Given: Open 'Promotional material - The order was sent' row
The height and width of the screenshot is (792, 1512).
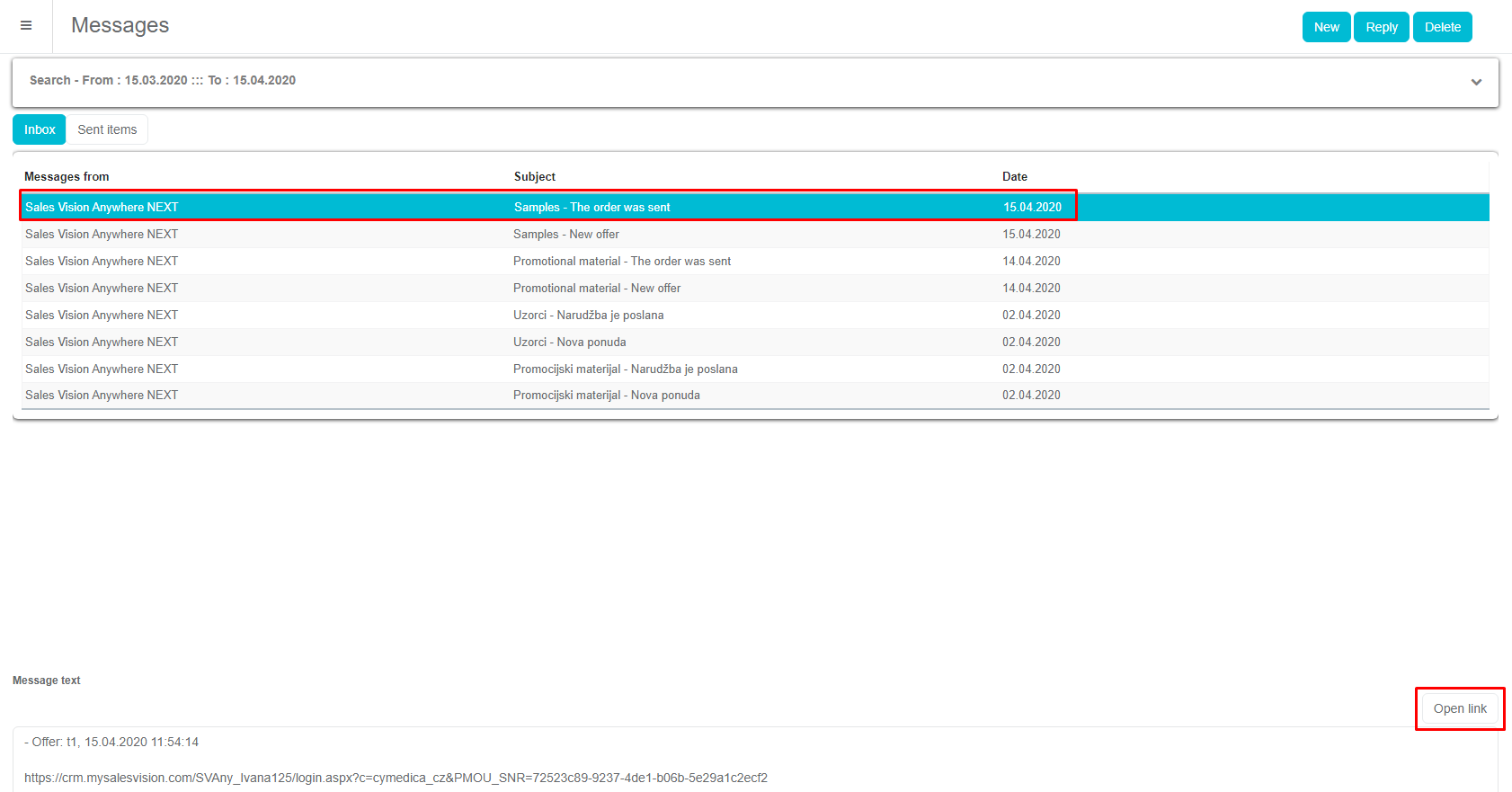Looking at the screenshot, I should 621,261.
